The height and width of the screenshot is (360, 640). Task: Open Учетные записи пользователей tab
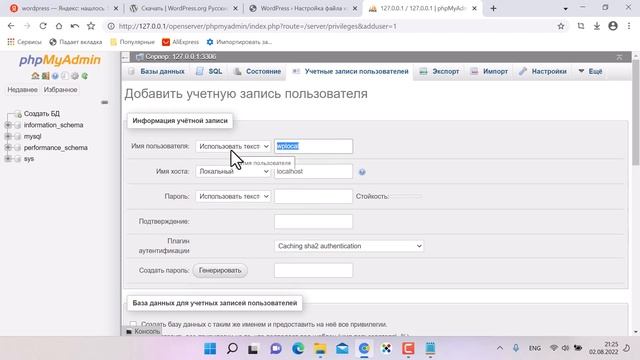click(351, 71)
